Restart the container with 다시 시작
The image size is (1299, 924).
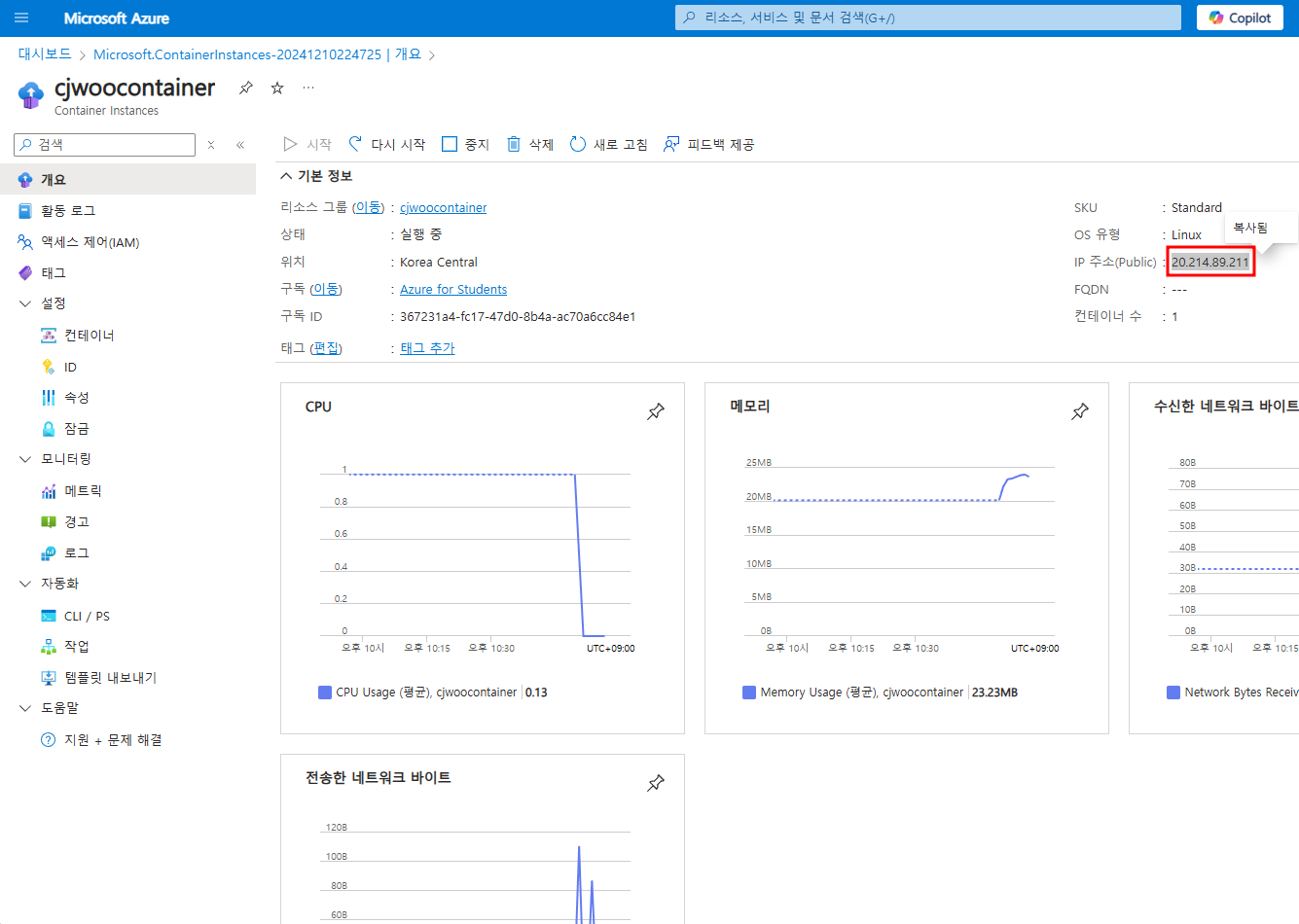(x=387, y=144)
